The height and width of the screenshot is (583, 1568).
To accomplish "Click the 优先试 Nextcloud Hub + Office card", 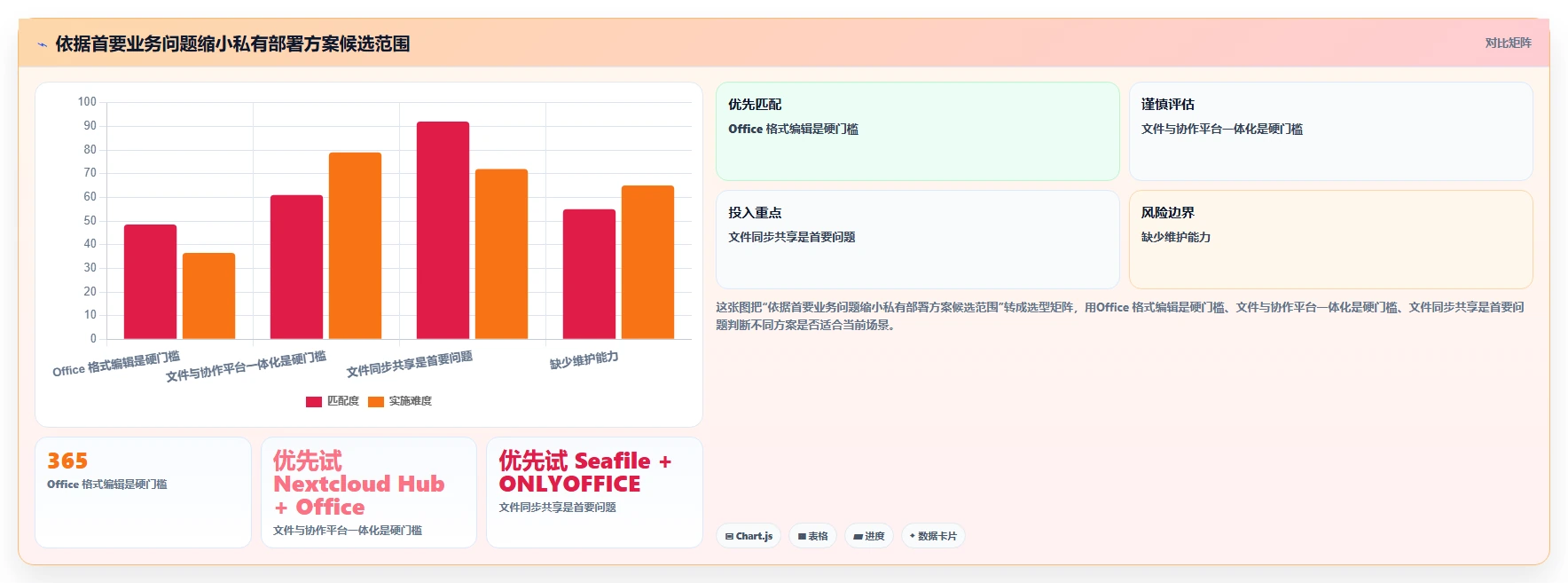I will click(x=369, y=492).
